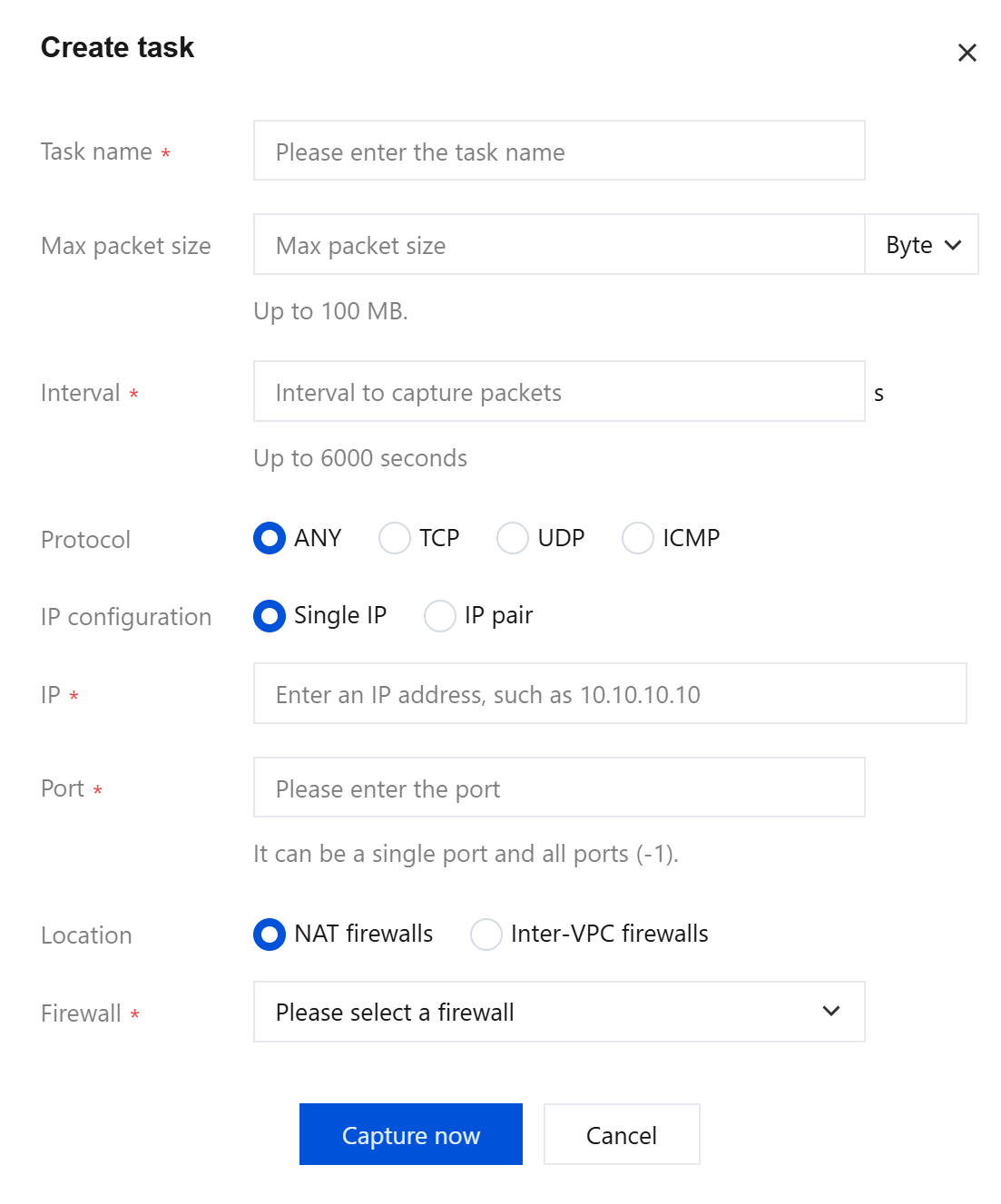
Task: Click the Capture now button
Action: (411, 1134)
